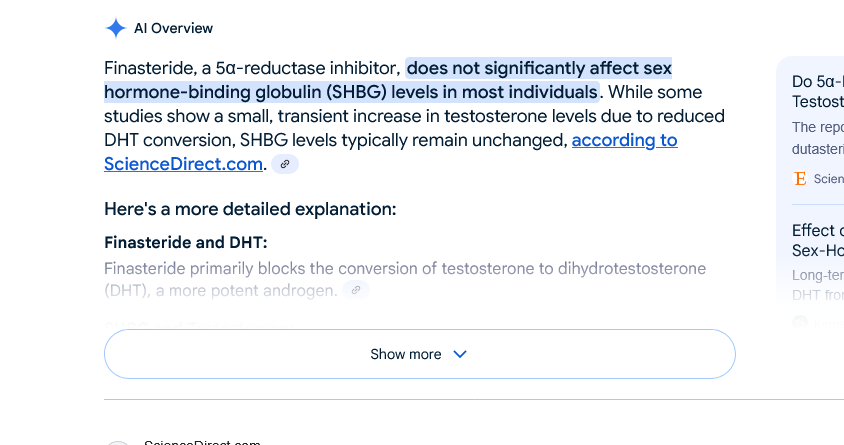Image resolution: width=844 pixels, height=445 pixels.
Task: Click the 'Scien' source name beside Elsevier icon
Action: click(828, 179)
